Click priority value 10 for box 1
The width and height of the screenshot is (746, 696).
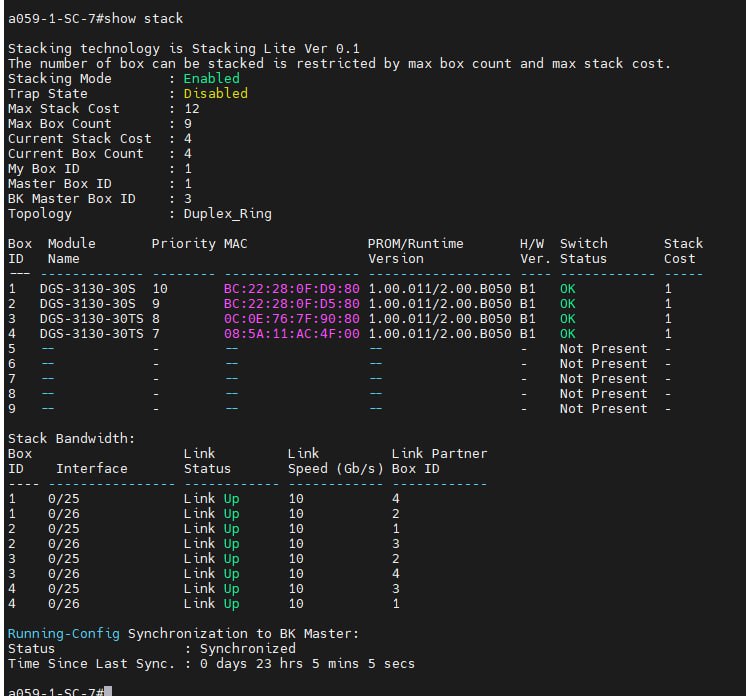[160, 289]
